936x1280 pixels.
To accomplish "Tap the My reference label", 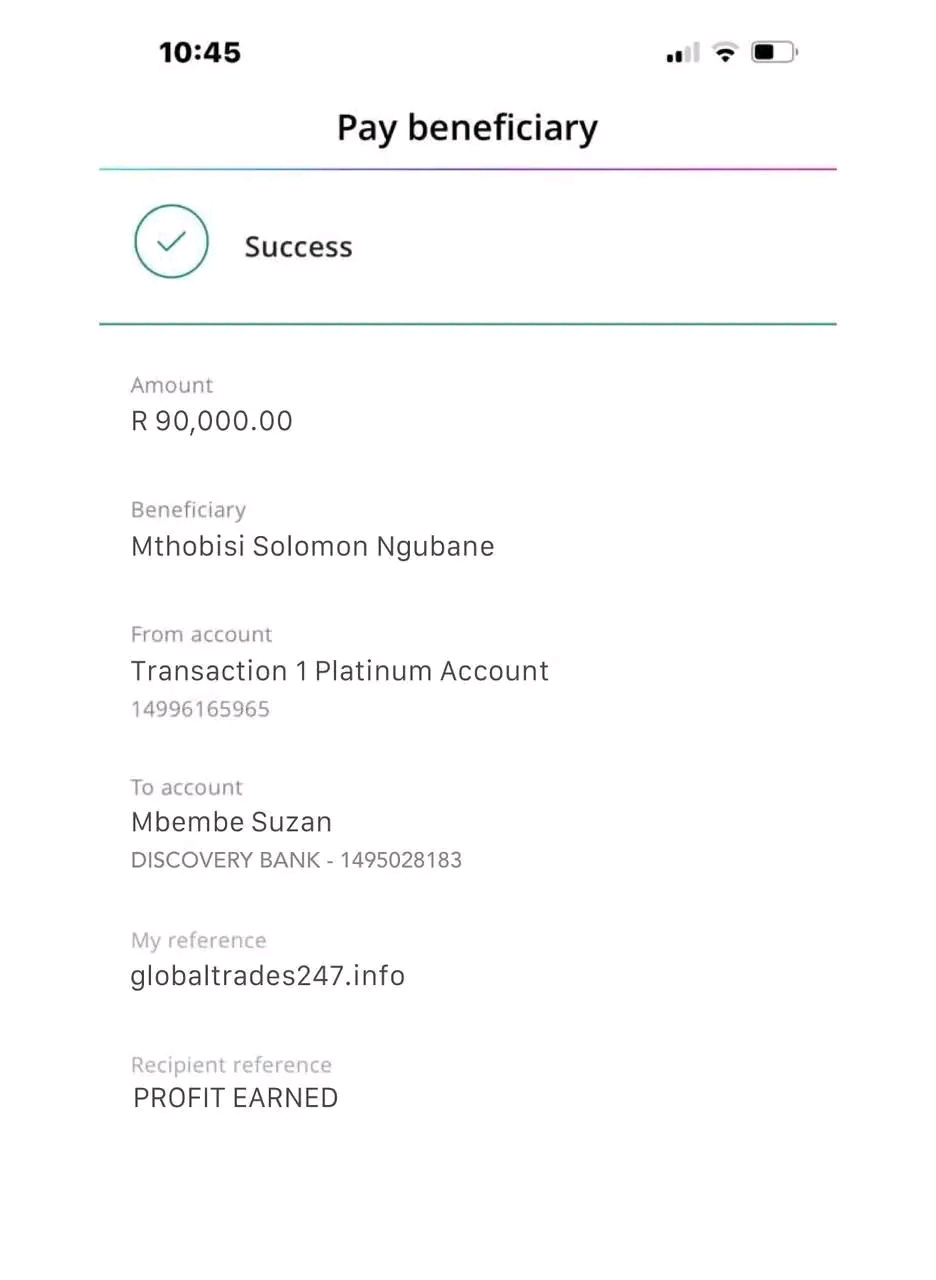I will click(198, 940).
